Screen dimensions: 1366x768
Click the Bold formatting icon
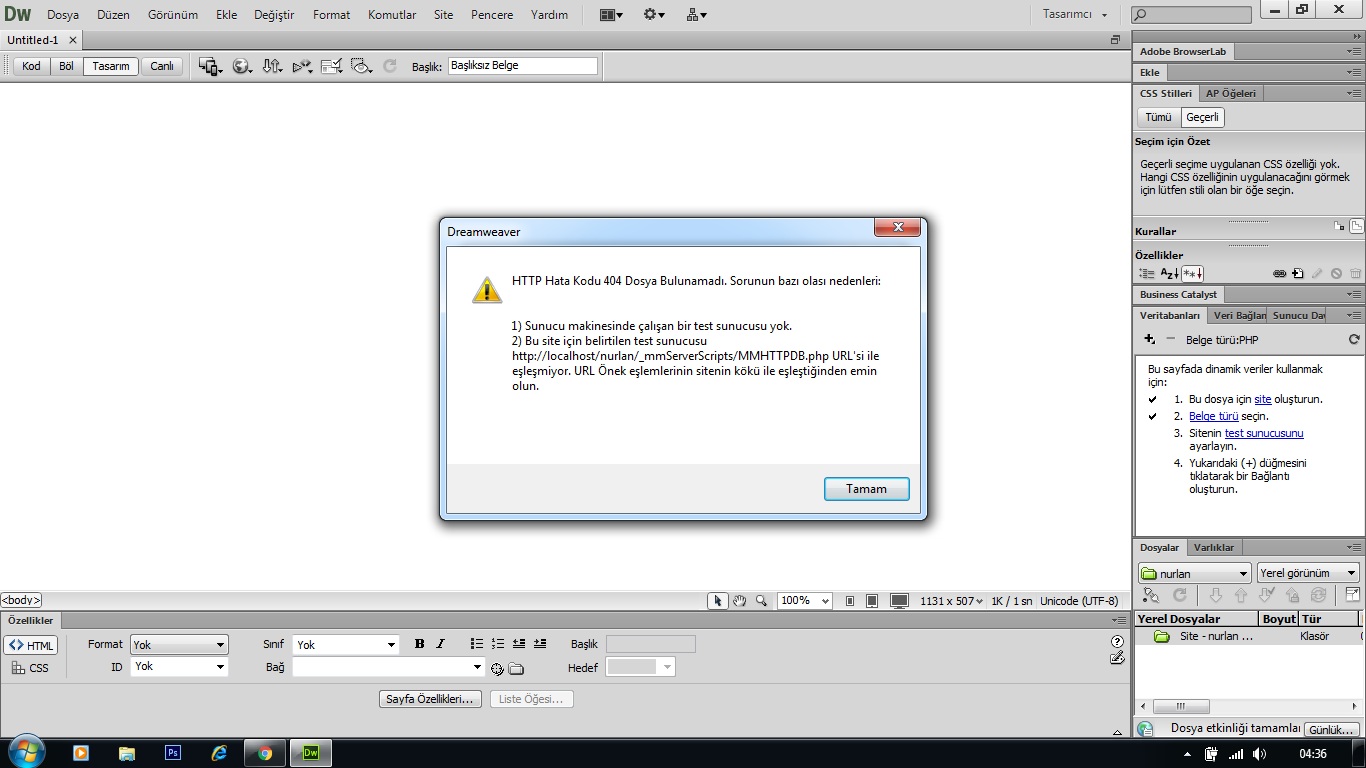(419, 644)
